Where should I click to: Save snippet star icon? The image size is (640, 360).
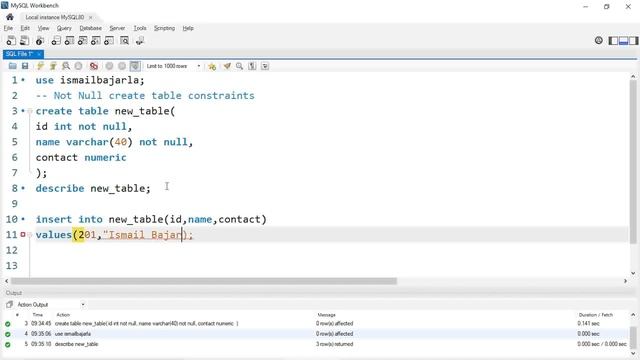tap(212, 66)
